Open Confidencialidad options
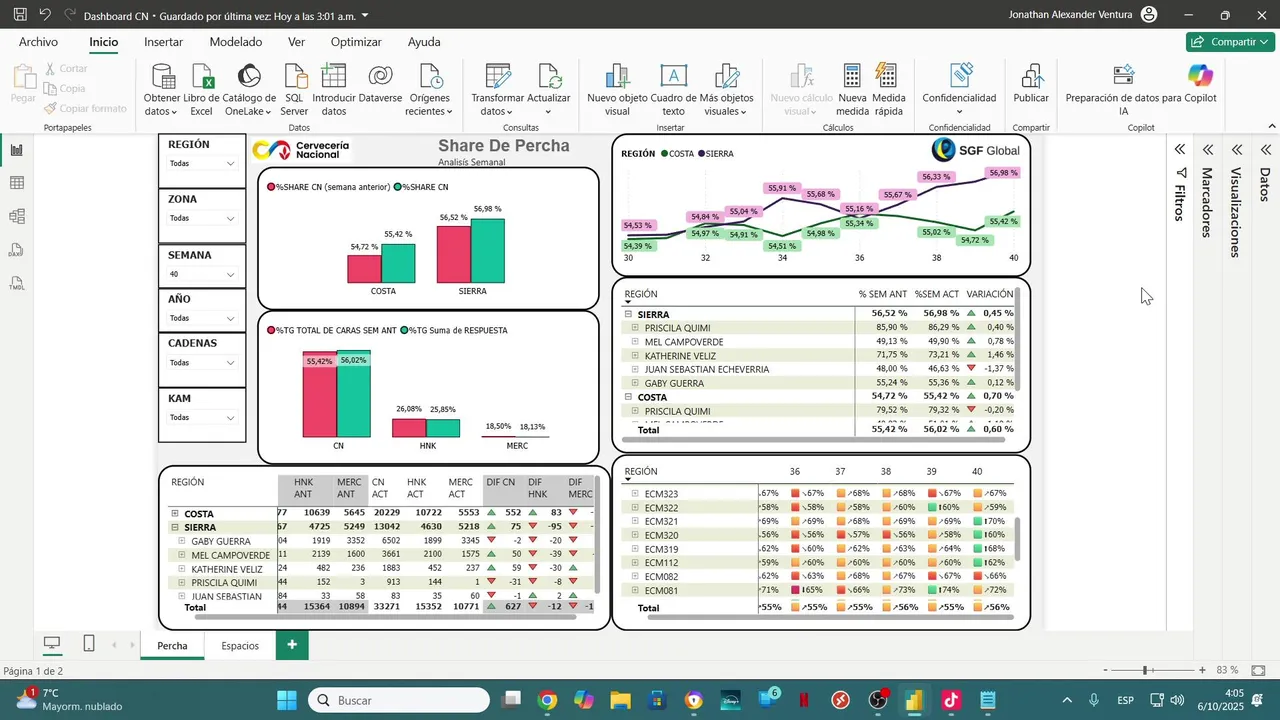The width and height of the screenshot is (1280, 720). pyautogui.click(x=959, y=90)
